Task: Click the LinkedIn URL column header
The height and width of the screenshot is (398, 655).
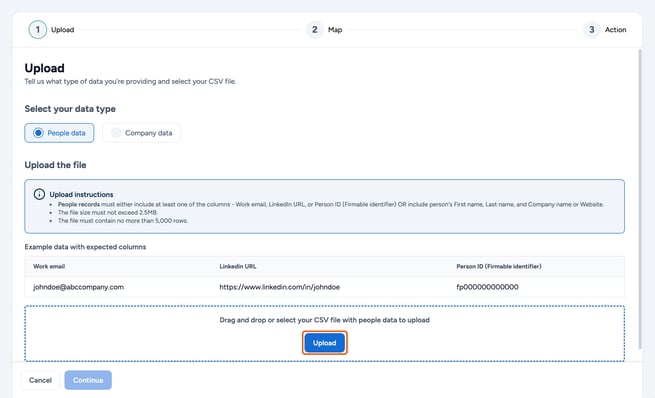Action: [x=238, y=266]
